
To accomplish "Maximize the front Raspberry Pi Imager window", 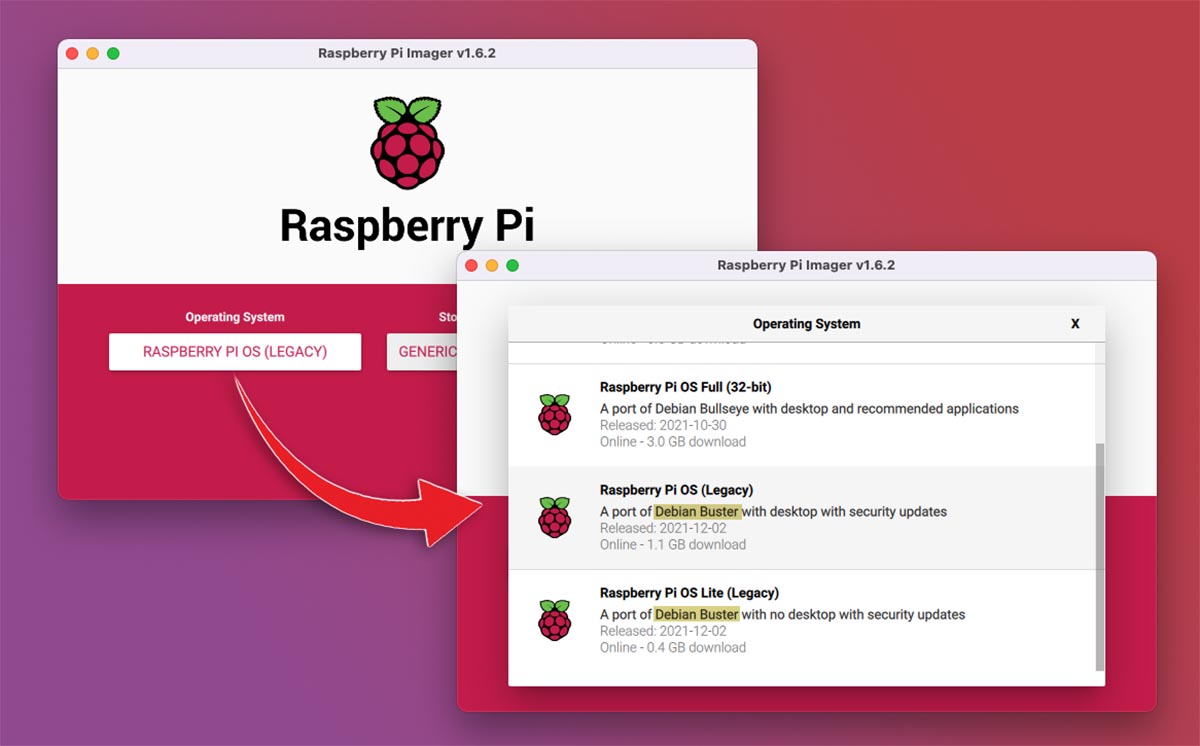I will coord(512,265).
